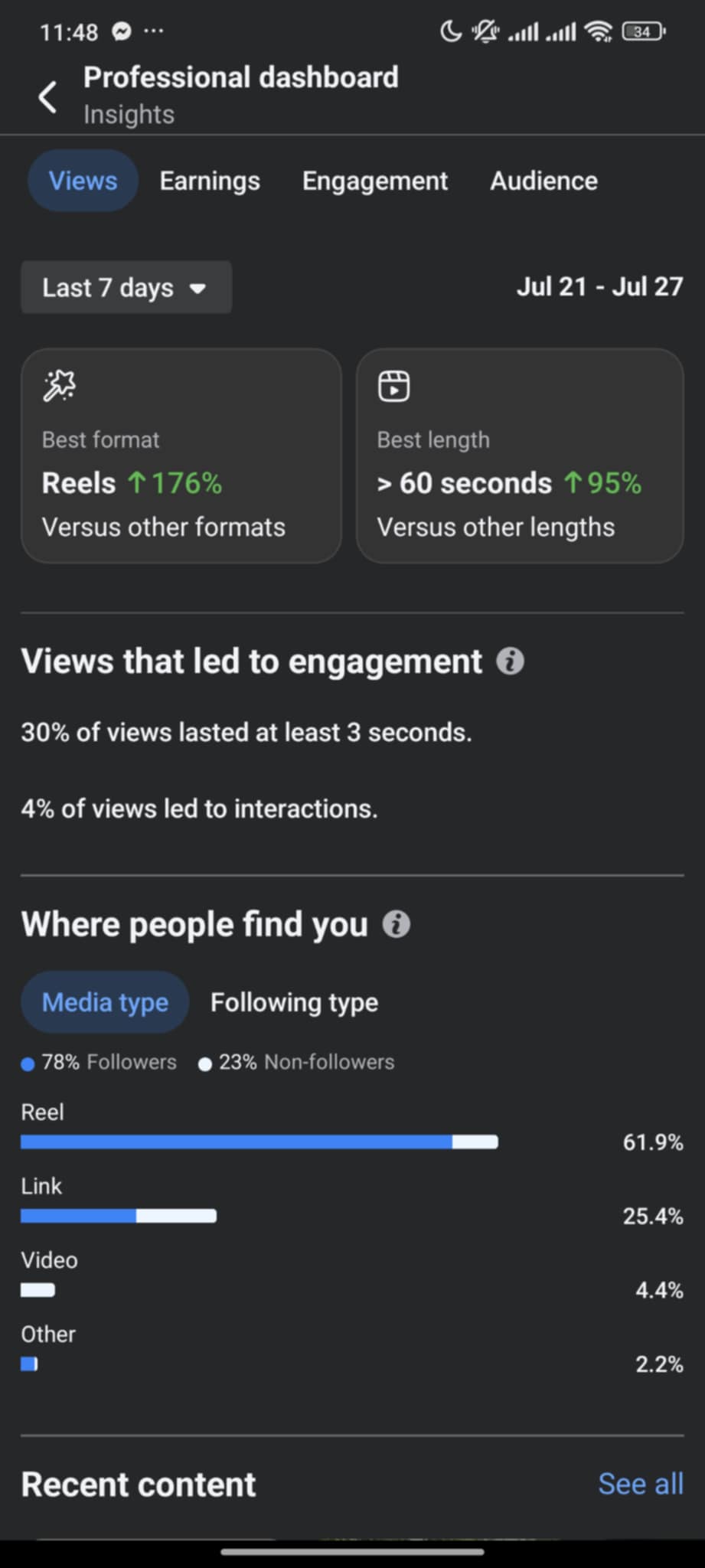Image resolution: width=705 pixels, height=1568 pixels.
Task: Select the Views tab
Action: [x=83, y=181]
